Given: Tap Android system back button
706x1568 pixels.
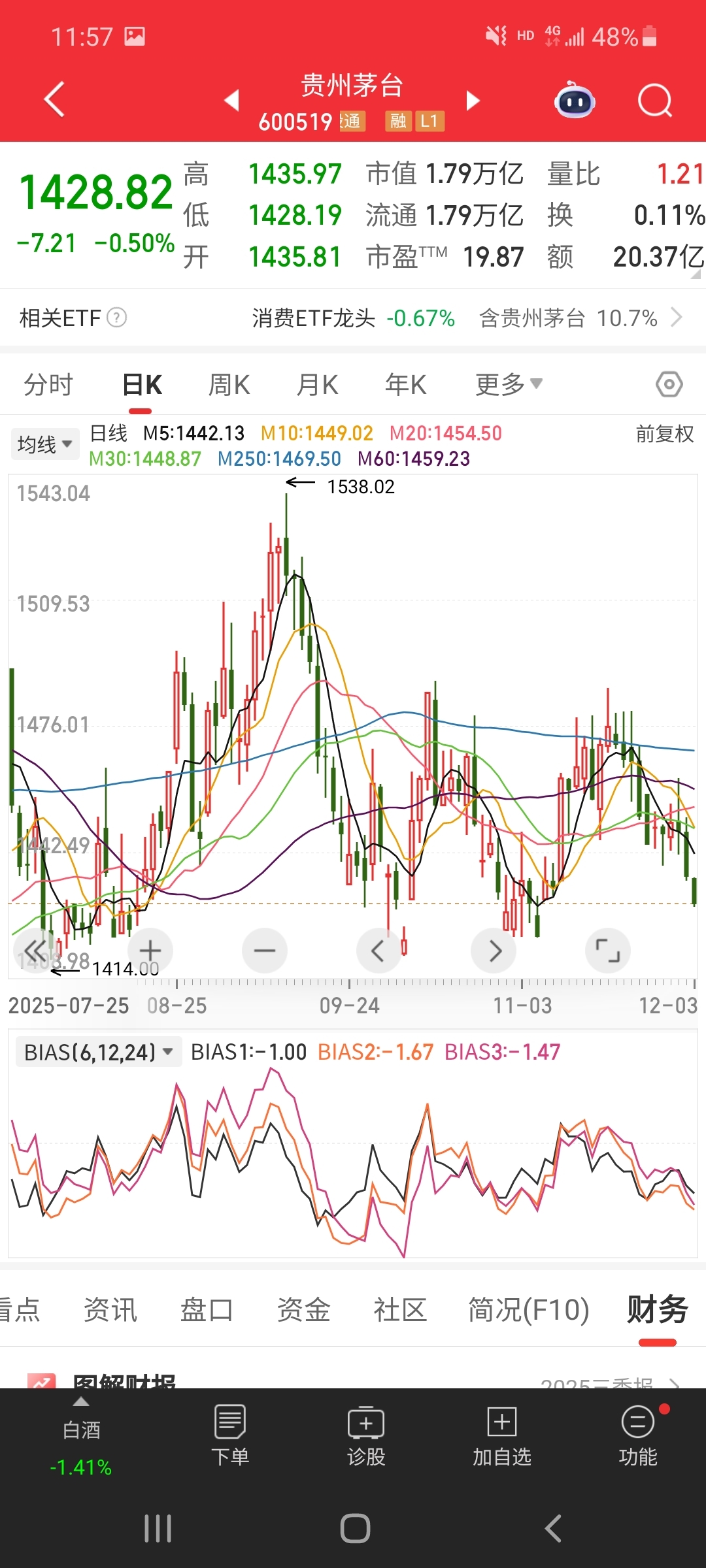Looking at the screenshot, I should click(x=553, y=1529).
